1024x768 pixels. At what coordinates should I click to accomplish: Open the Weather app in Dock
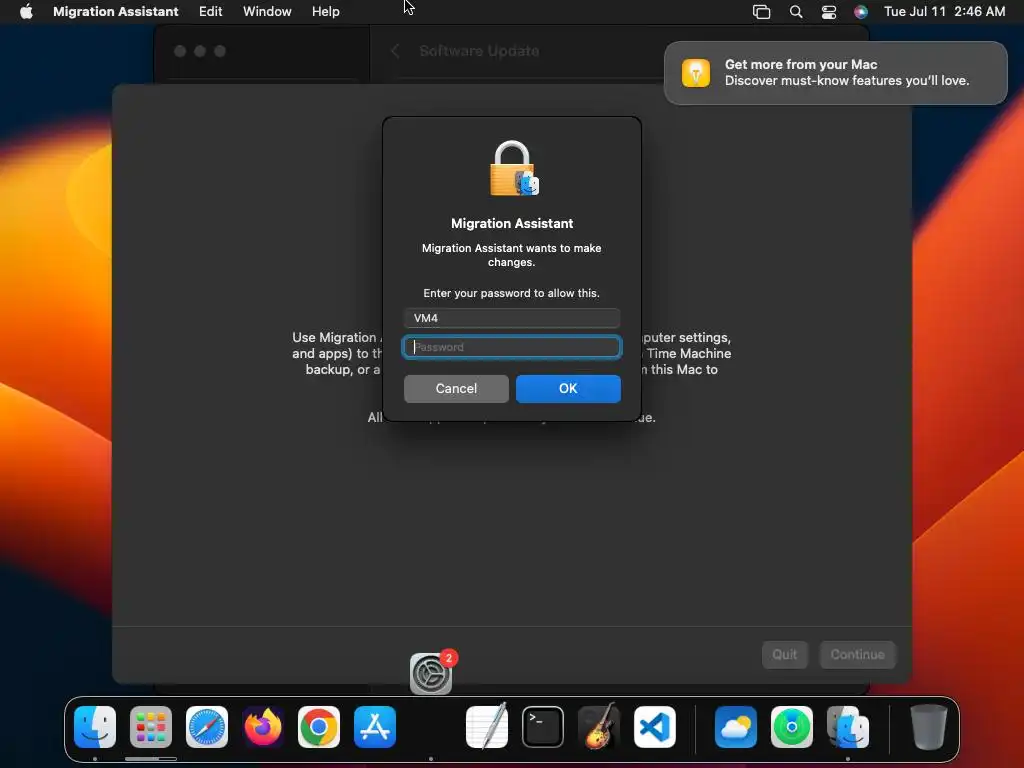point(736,727)
